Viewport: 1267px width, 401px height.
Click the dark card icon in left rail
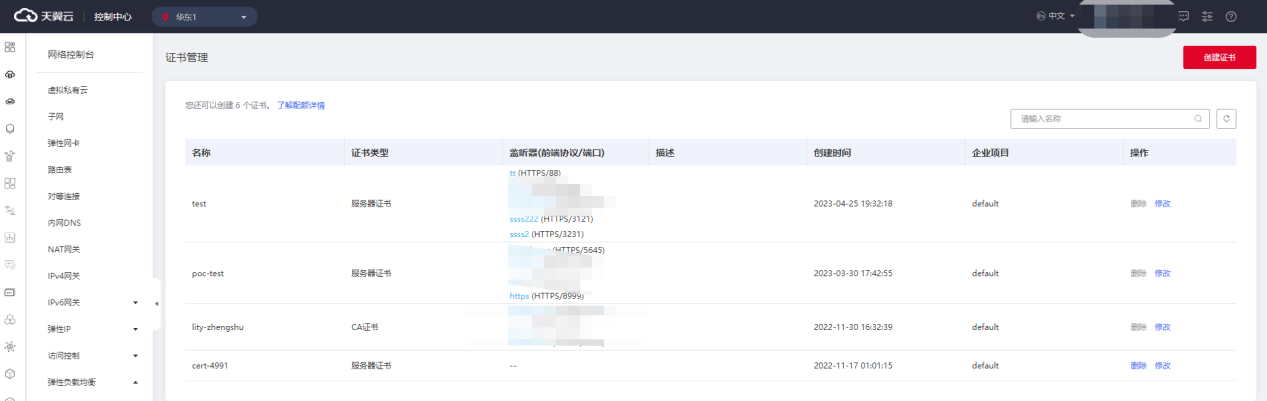coord(10,292)
